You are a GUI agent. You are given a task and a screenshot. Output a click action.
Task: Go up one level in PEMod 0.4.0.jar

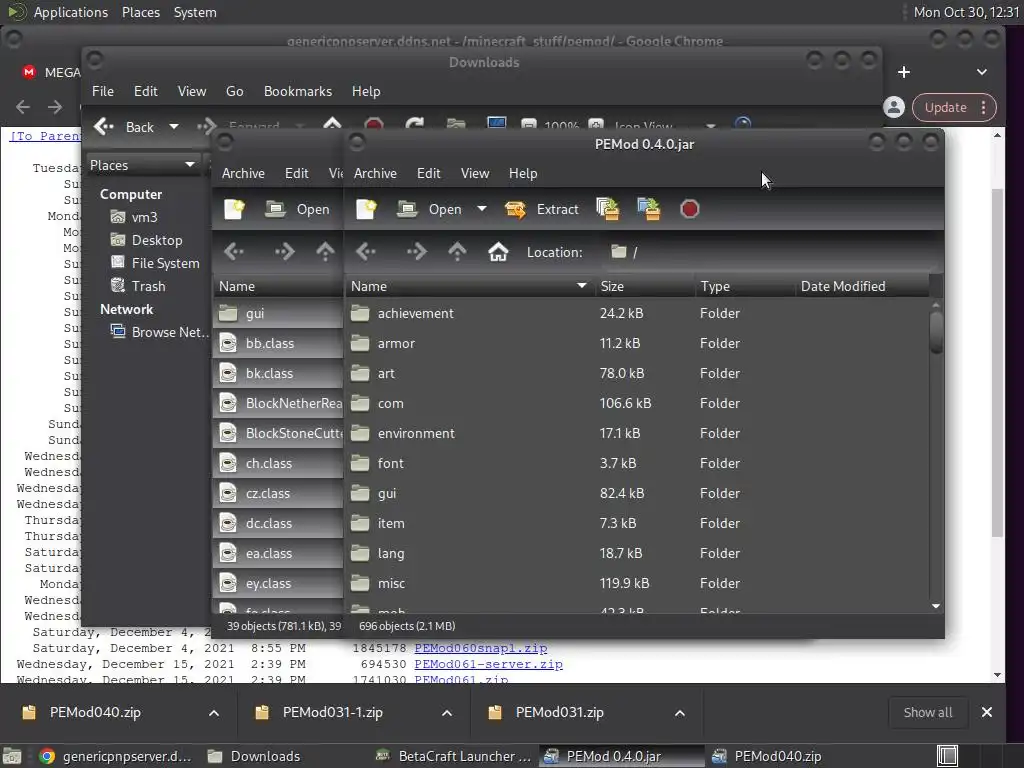tap(457, 251)
